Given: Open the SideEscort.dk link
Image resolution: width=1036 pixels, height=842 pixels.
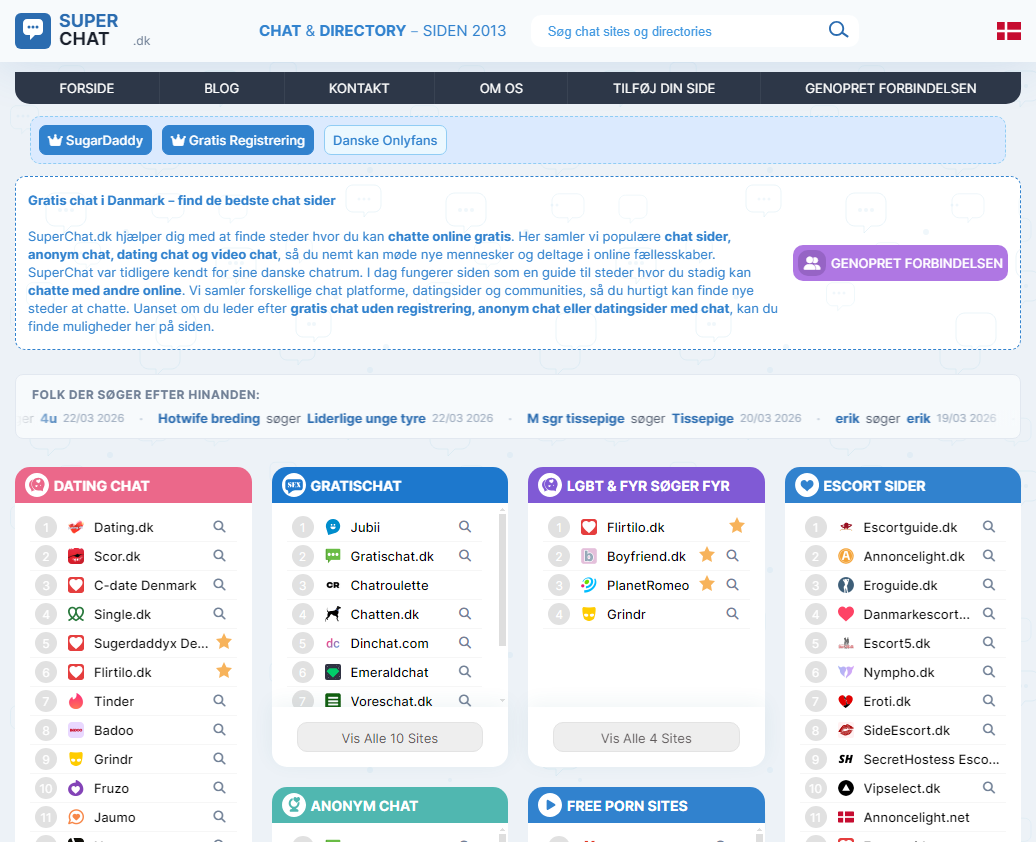Looking at the screenshot, I should click(x=906, y=730).
